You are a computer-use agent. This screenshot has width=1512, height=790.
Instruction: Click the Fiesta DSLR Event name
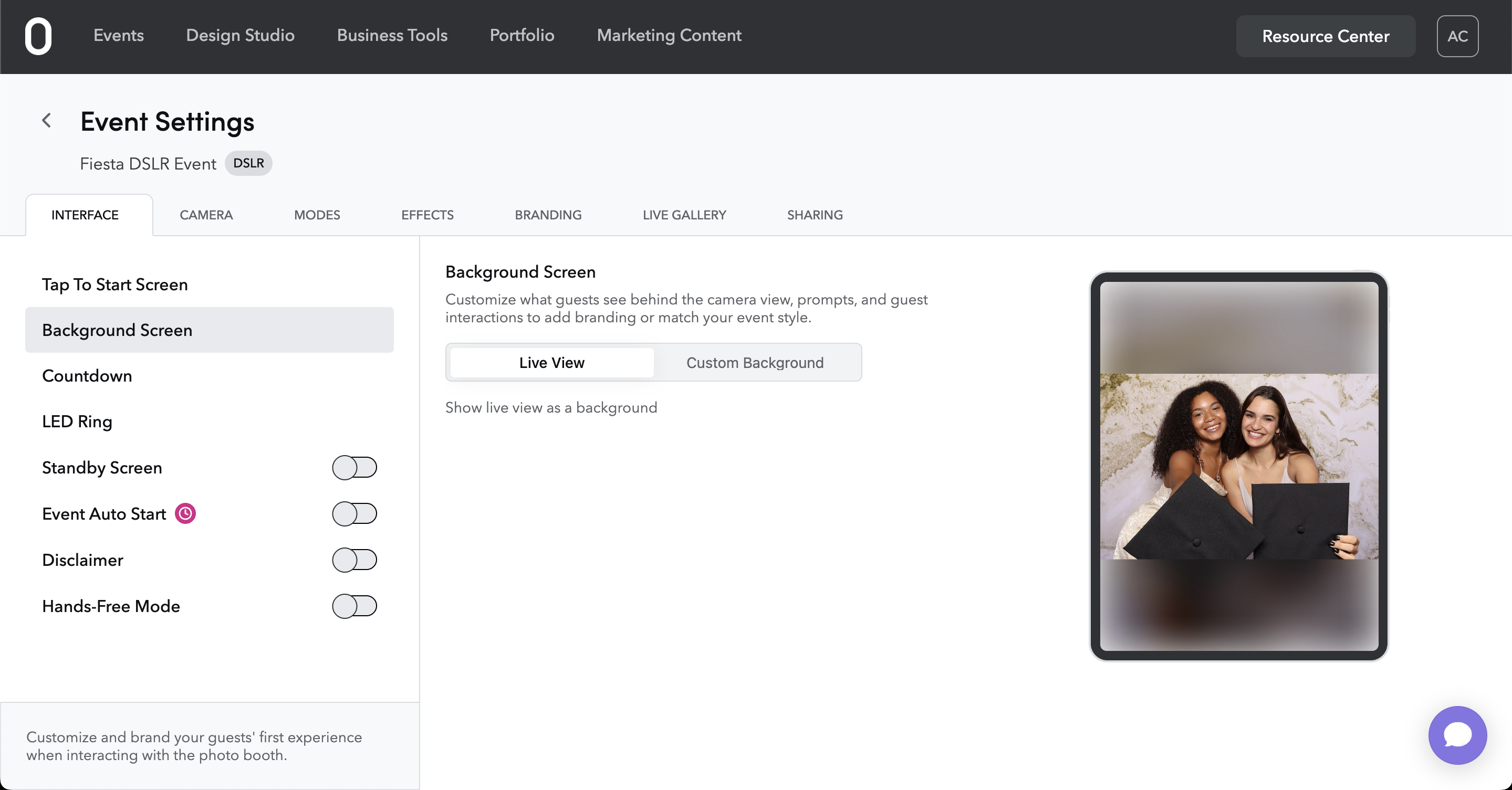(148, 164)
